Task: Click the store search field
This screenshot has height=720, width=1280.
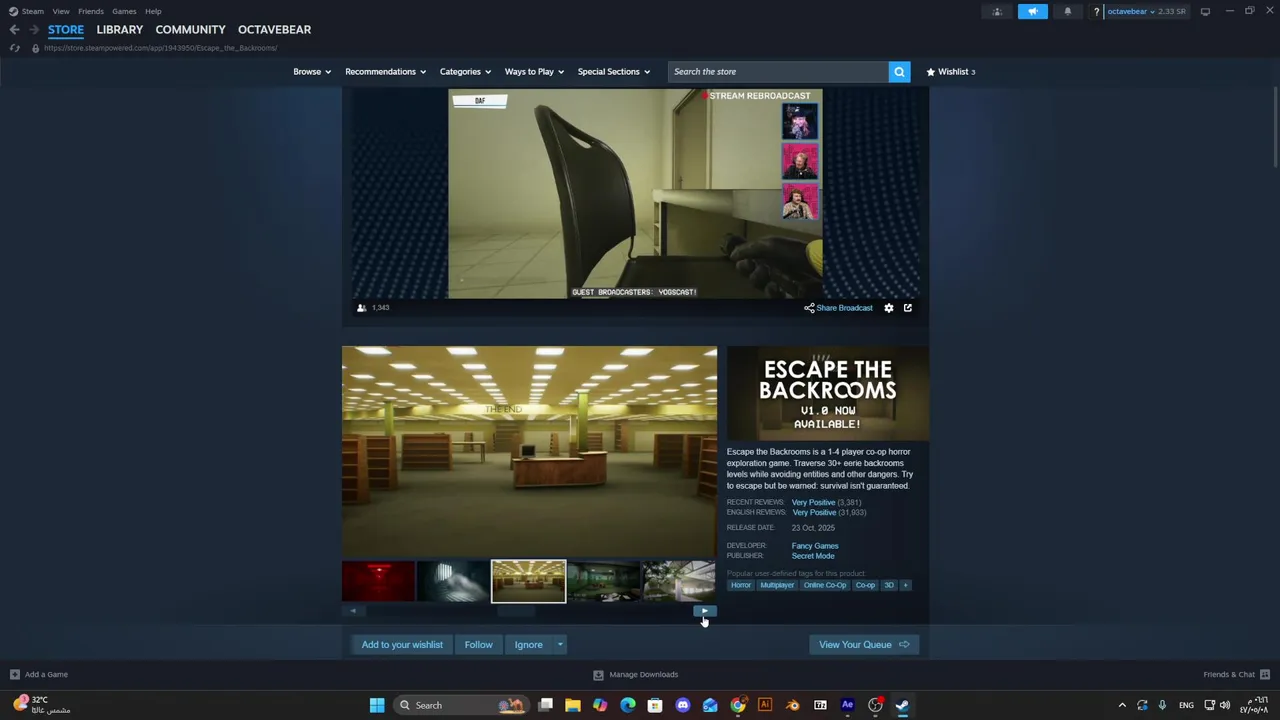Action: click(778, 72)
